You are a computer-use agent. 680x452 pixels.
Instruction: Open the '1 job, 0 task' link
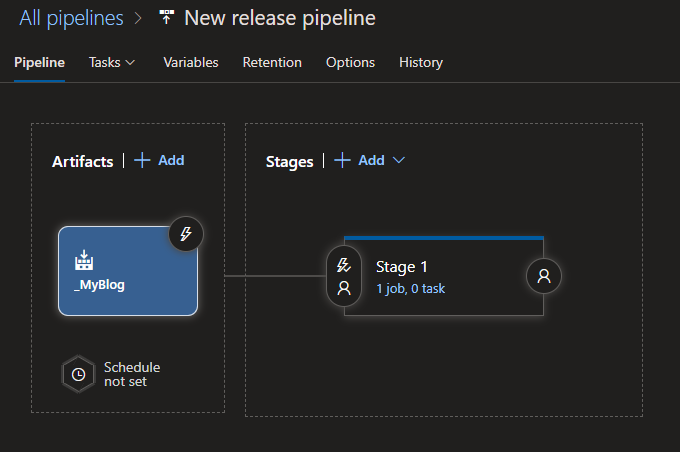(x=410, y=288)
